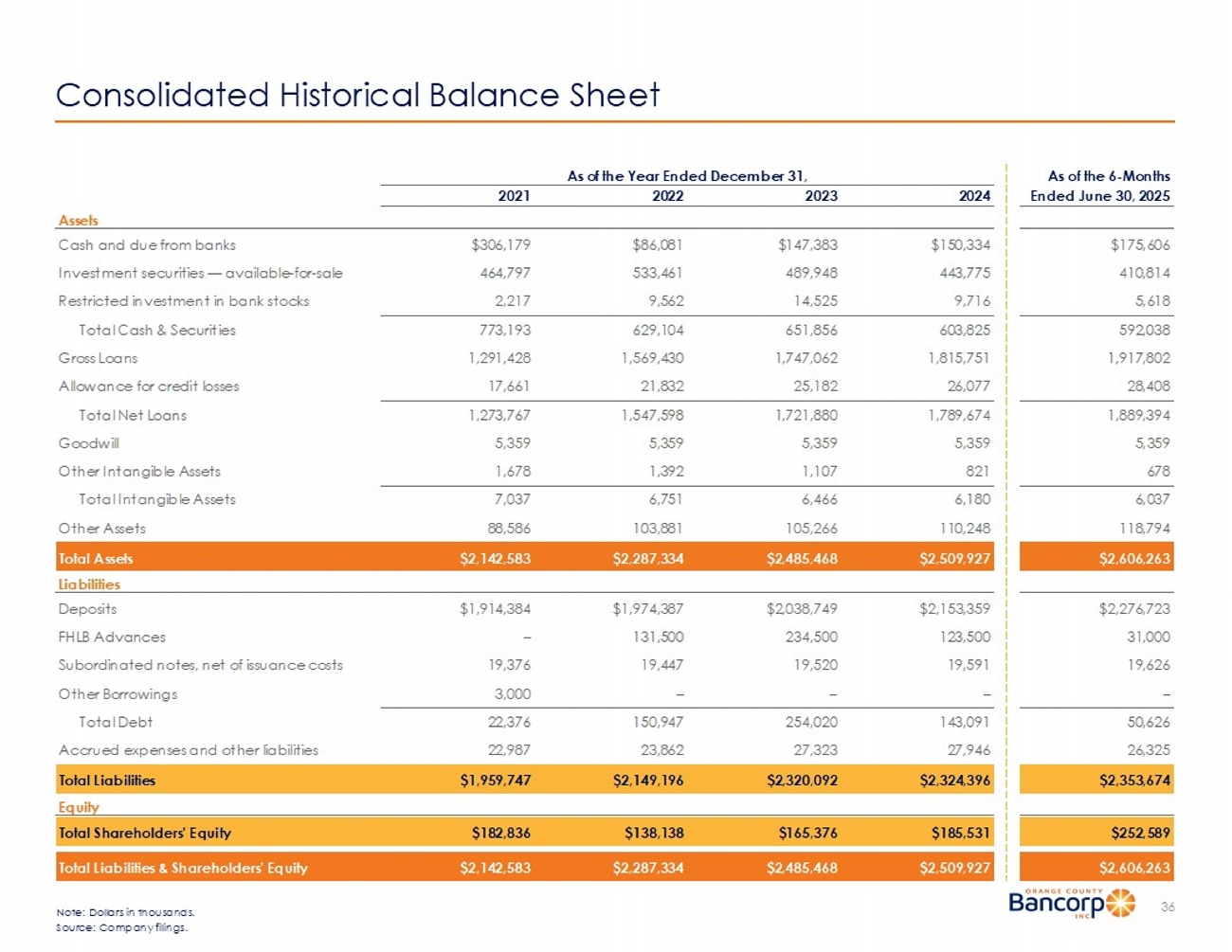This screenshot has width=1232, height=952.
Task: Select the 2021 column header
Action: click(514, 196)
